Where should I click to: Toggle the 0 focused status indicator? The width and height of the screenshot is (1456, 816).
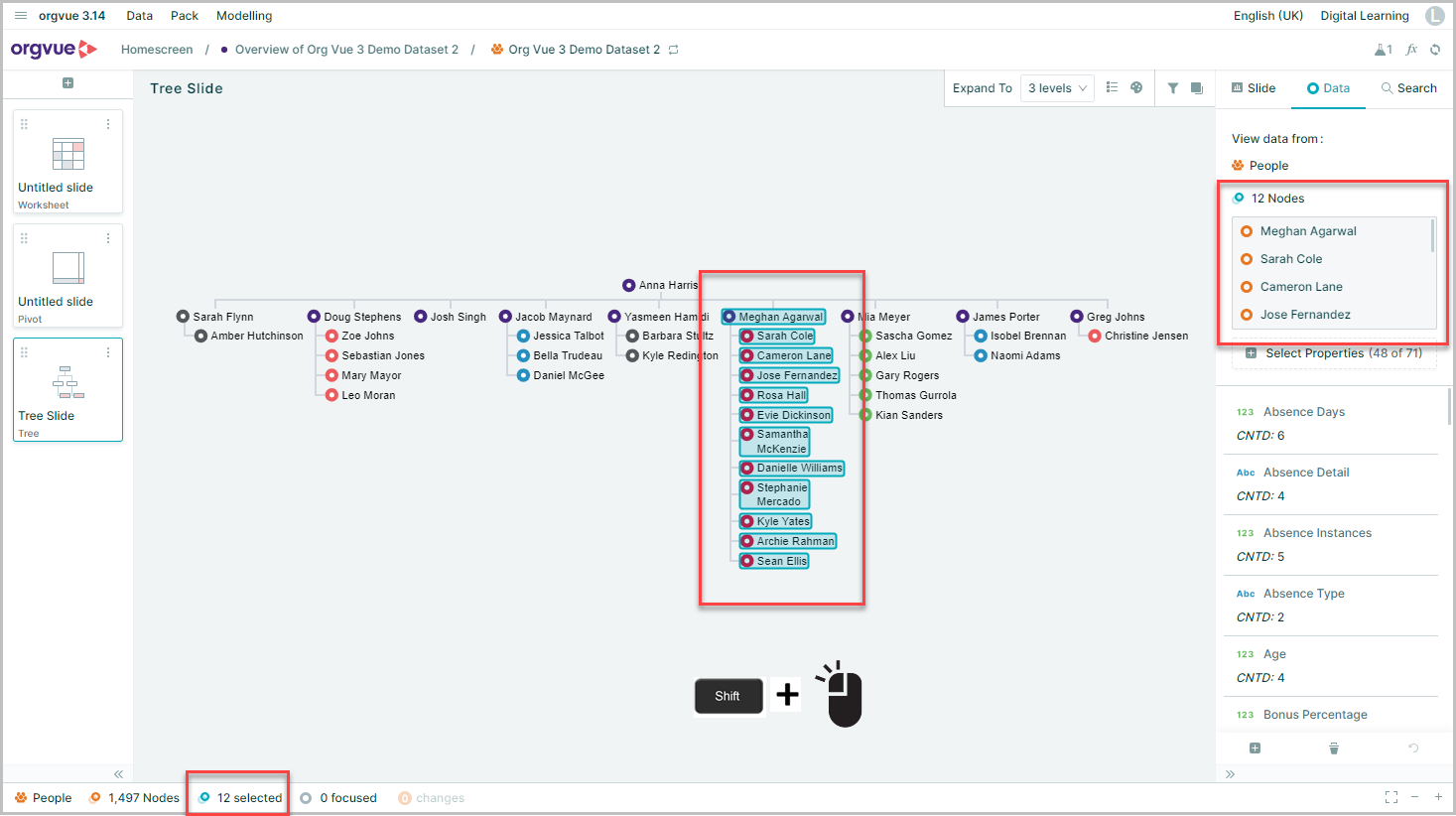[338, 798]
